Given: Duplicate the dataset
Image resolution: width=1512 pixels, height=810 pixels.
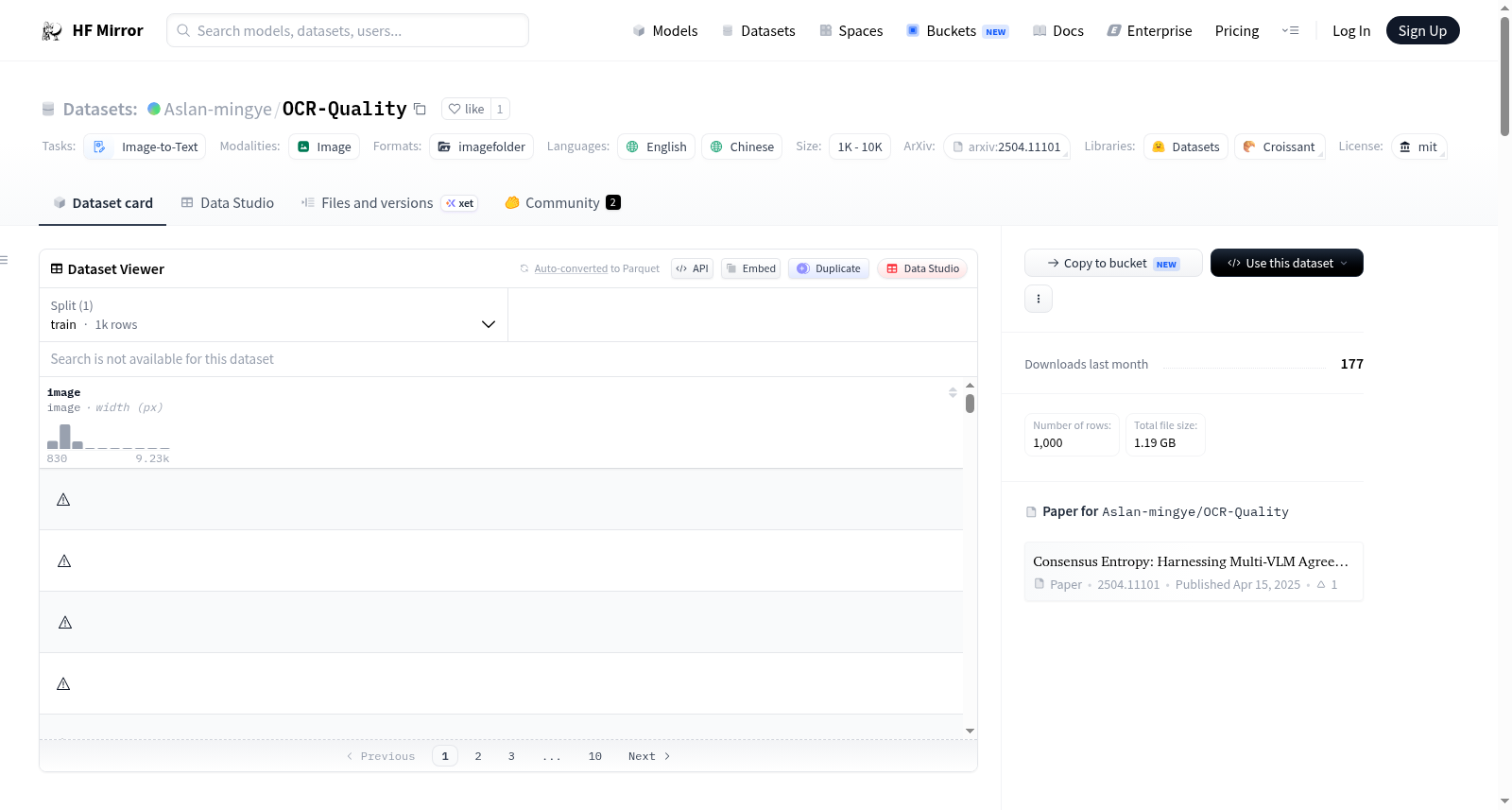Looking at the screenshot, I should coord(829,268).
